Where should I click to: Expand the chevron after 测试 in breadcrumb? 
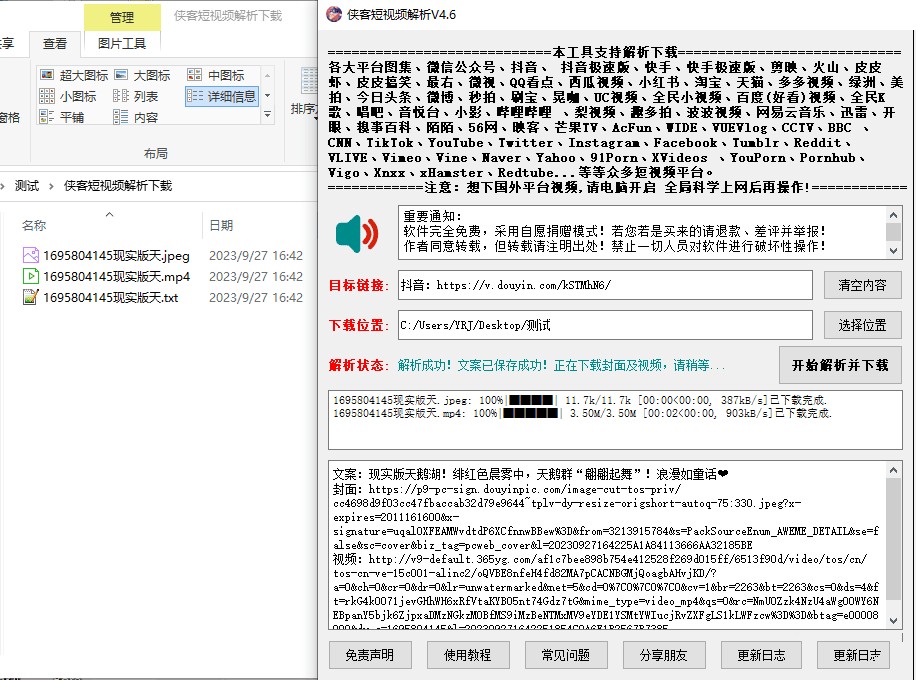click(51, 186)
